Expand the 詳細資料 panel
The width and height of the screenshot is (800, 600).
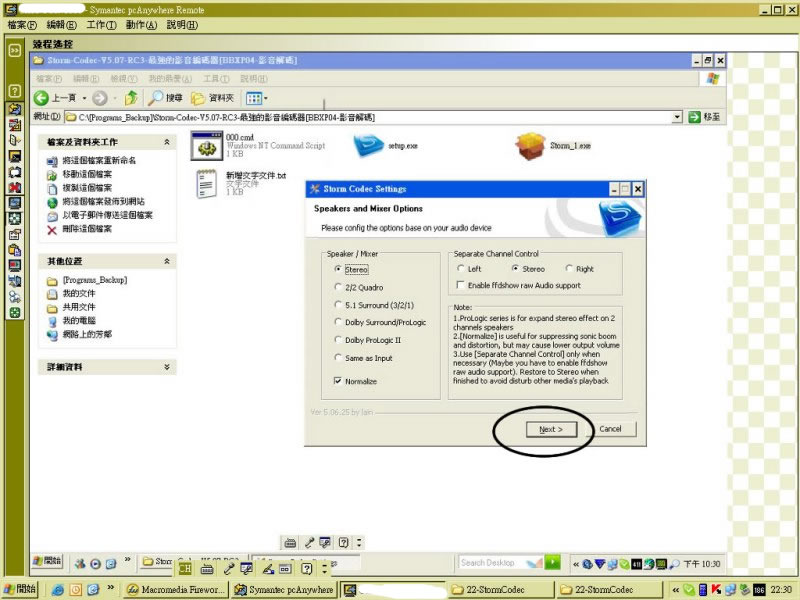[x=167, y=367]
